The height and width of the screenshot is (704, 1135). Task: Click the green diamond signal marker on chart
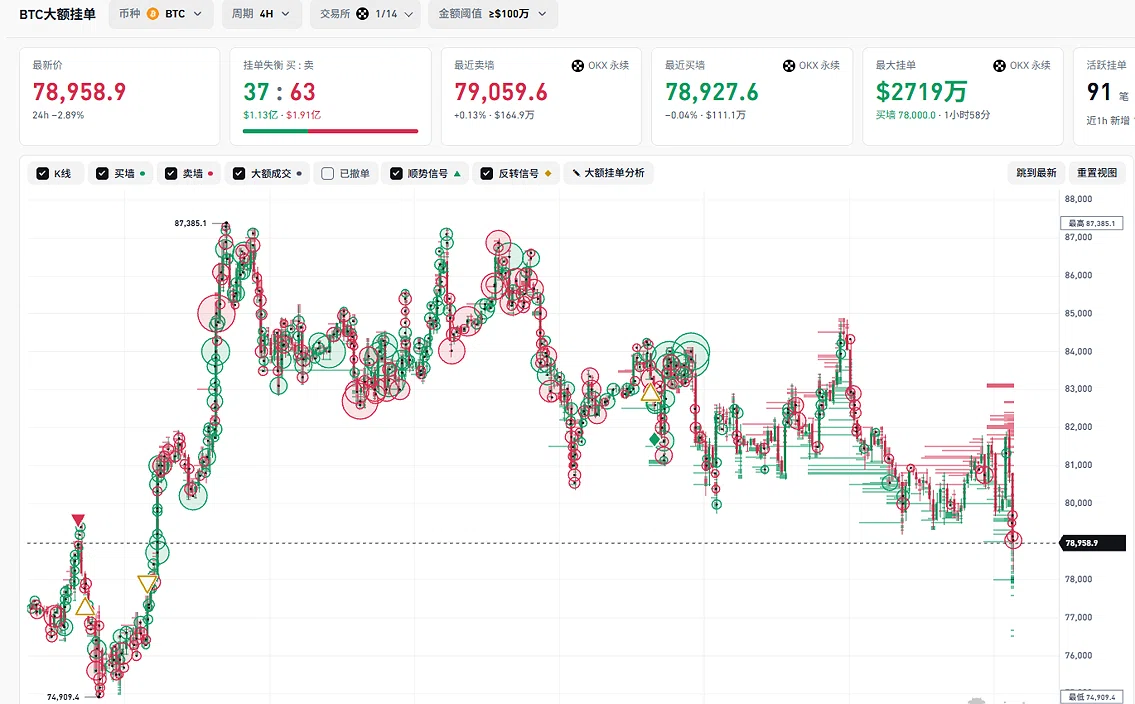(x=654, y=439)
